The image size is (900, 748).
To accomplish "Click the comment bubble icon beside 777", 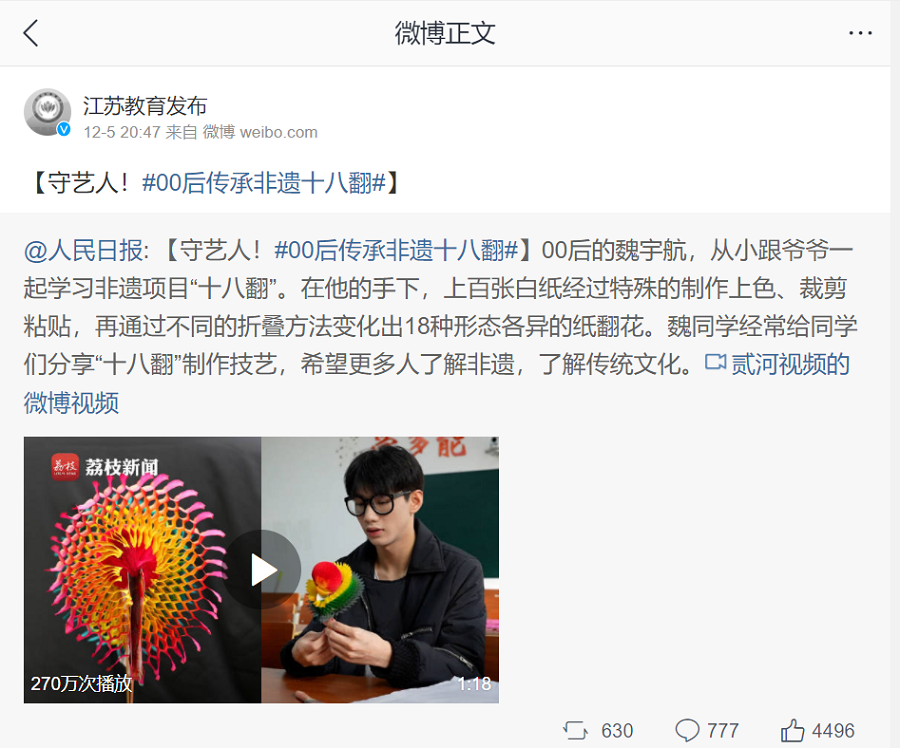I will [x=687, y=730].
